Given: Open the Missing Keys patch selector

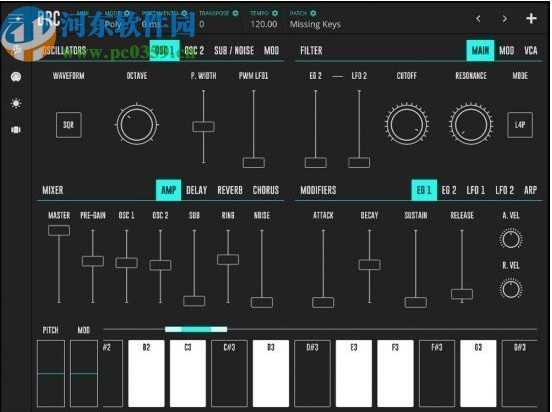Looking at the screenshot, I should coord(315,24).
